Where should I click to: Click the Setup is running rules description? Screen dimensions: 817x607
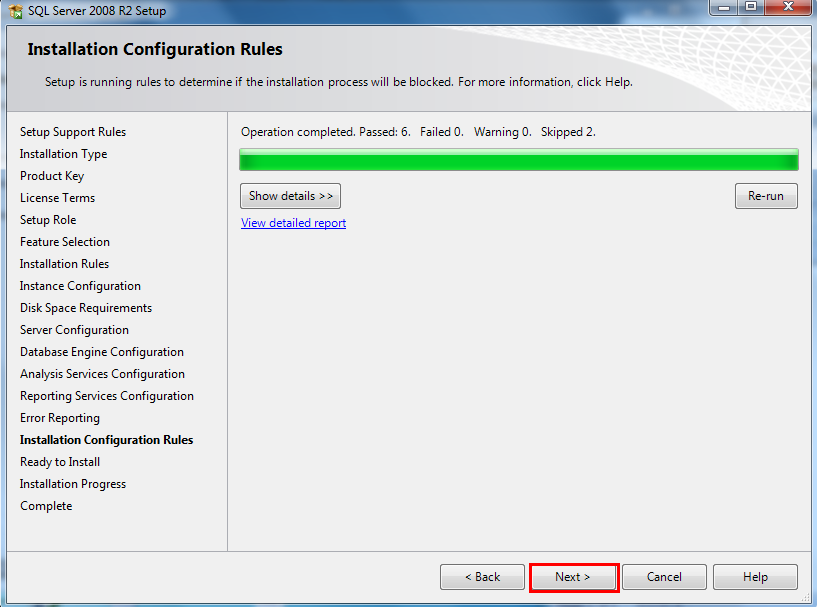click(339, 82)
